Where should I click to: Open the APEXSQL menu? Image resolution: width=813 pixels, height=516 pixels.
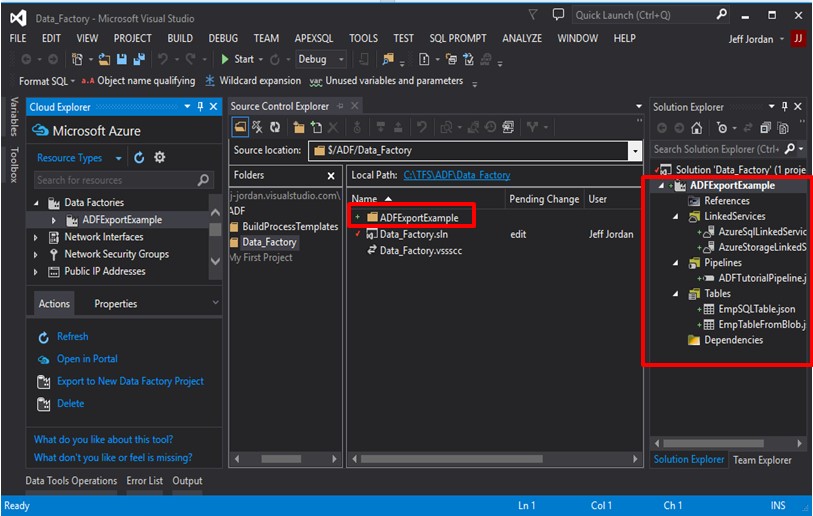[313, 38]
